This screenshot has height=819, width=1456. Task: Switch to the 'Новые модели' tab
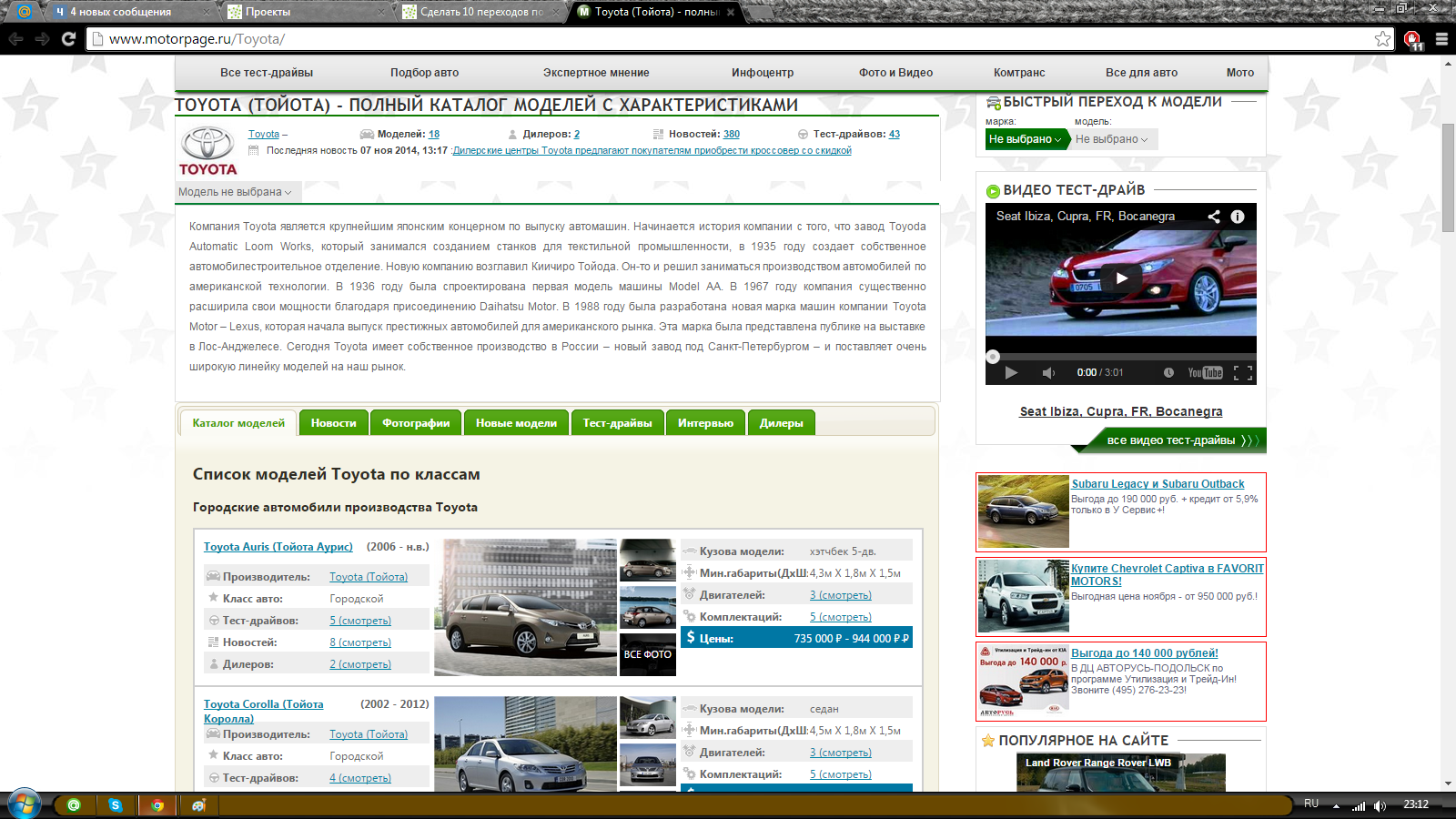(x=516, y=423)
